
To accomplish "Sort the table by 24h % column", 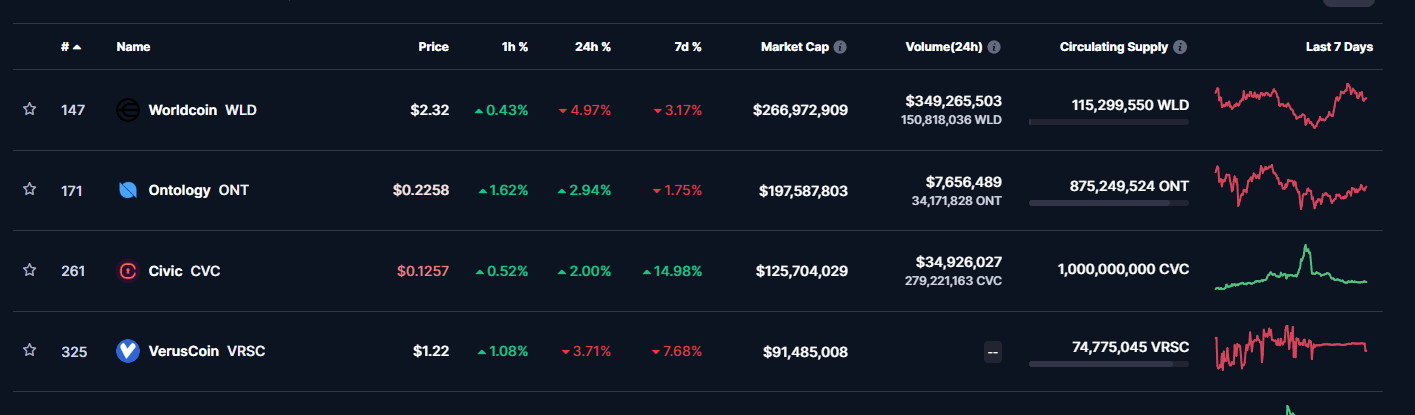I will coord(592,47).
